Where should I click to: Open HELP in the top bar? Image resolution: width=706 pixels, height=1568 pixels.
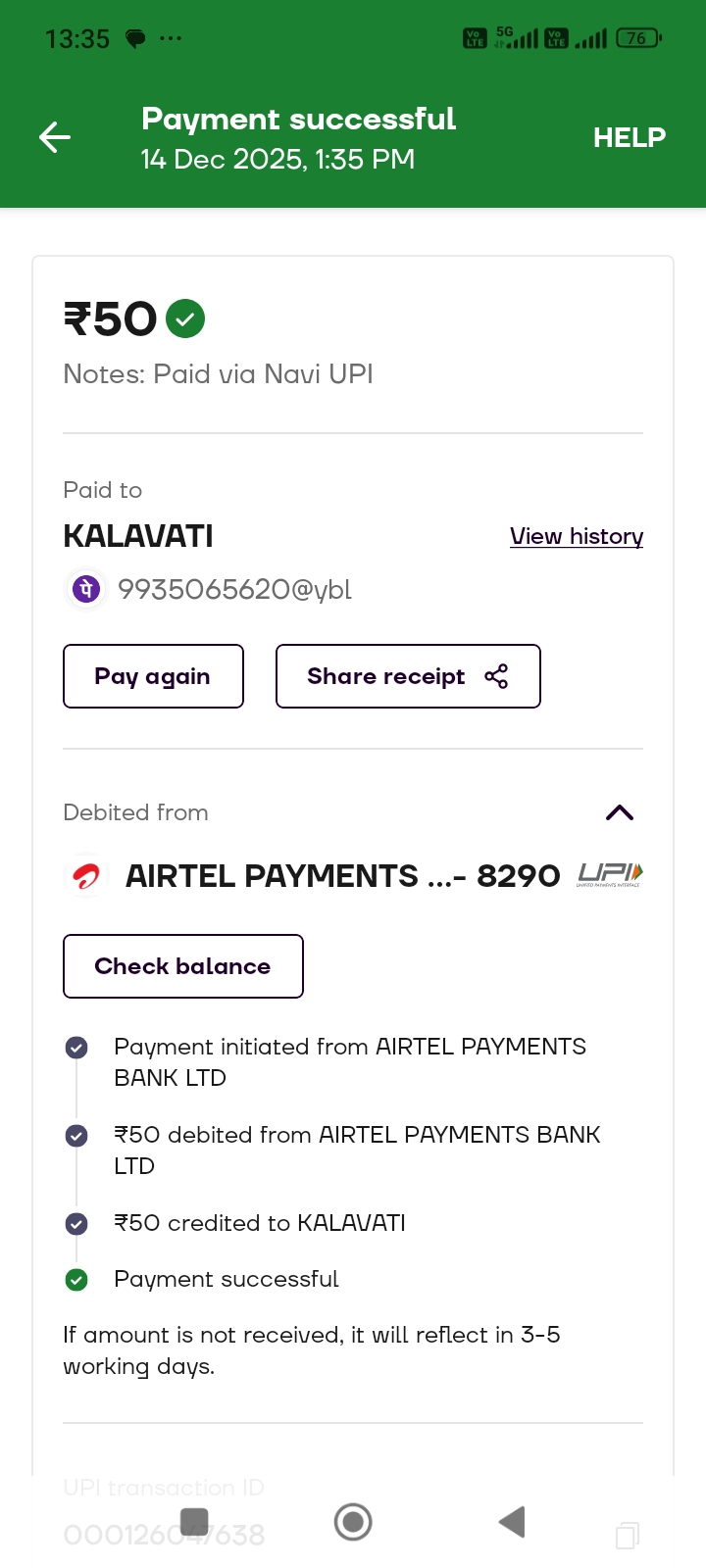coord(629,137)
